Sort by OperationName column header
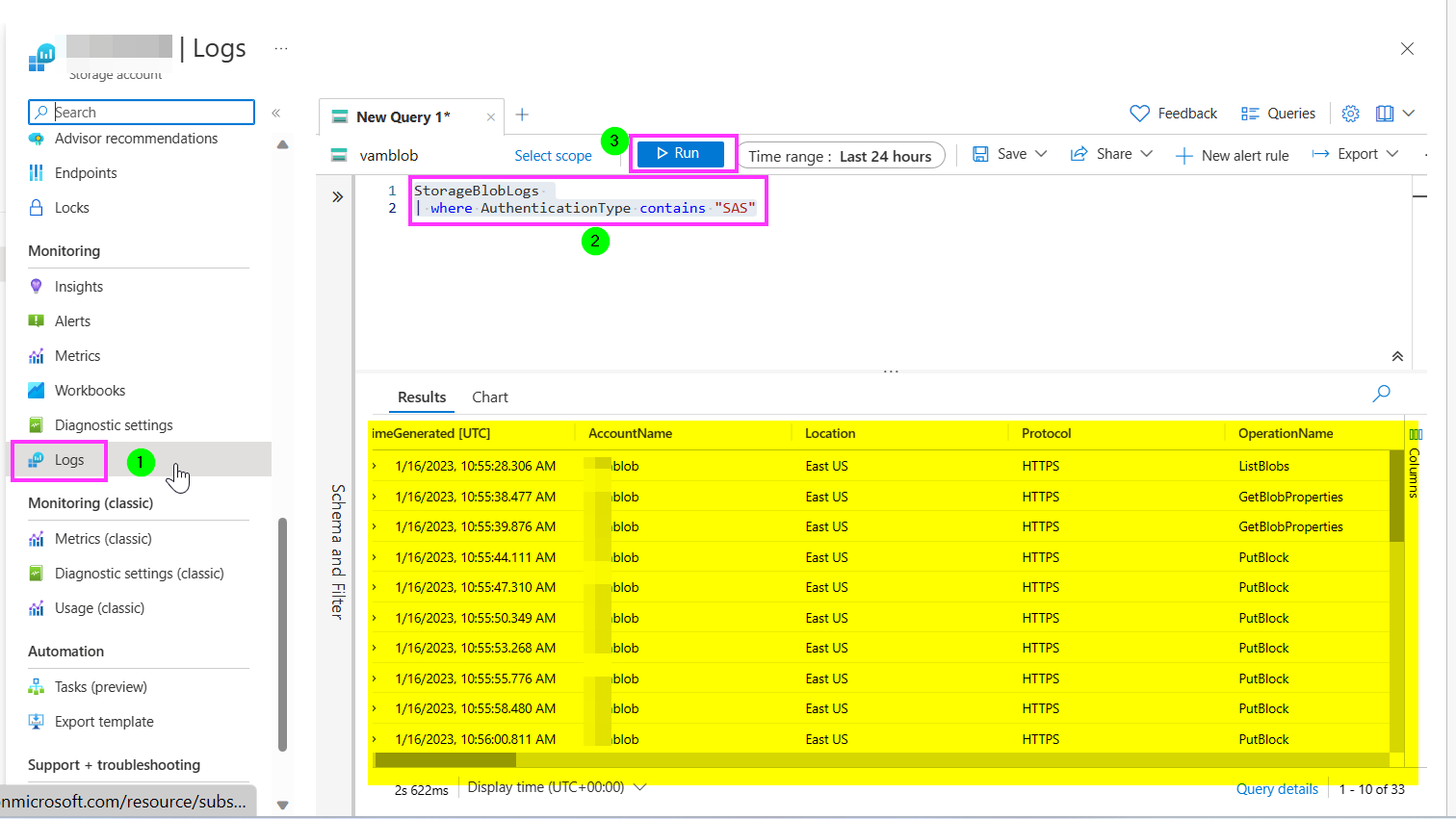This screenshot has height=819, width=1456. [1286, 434]
